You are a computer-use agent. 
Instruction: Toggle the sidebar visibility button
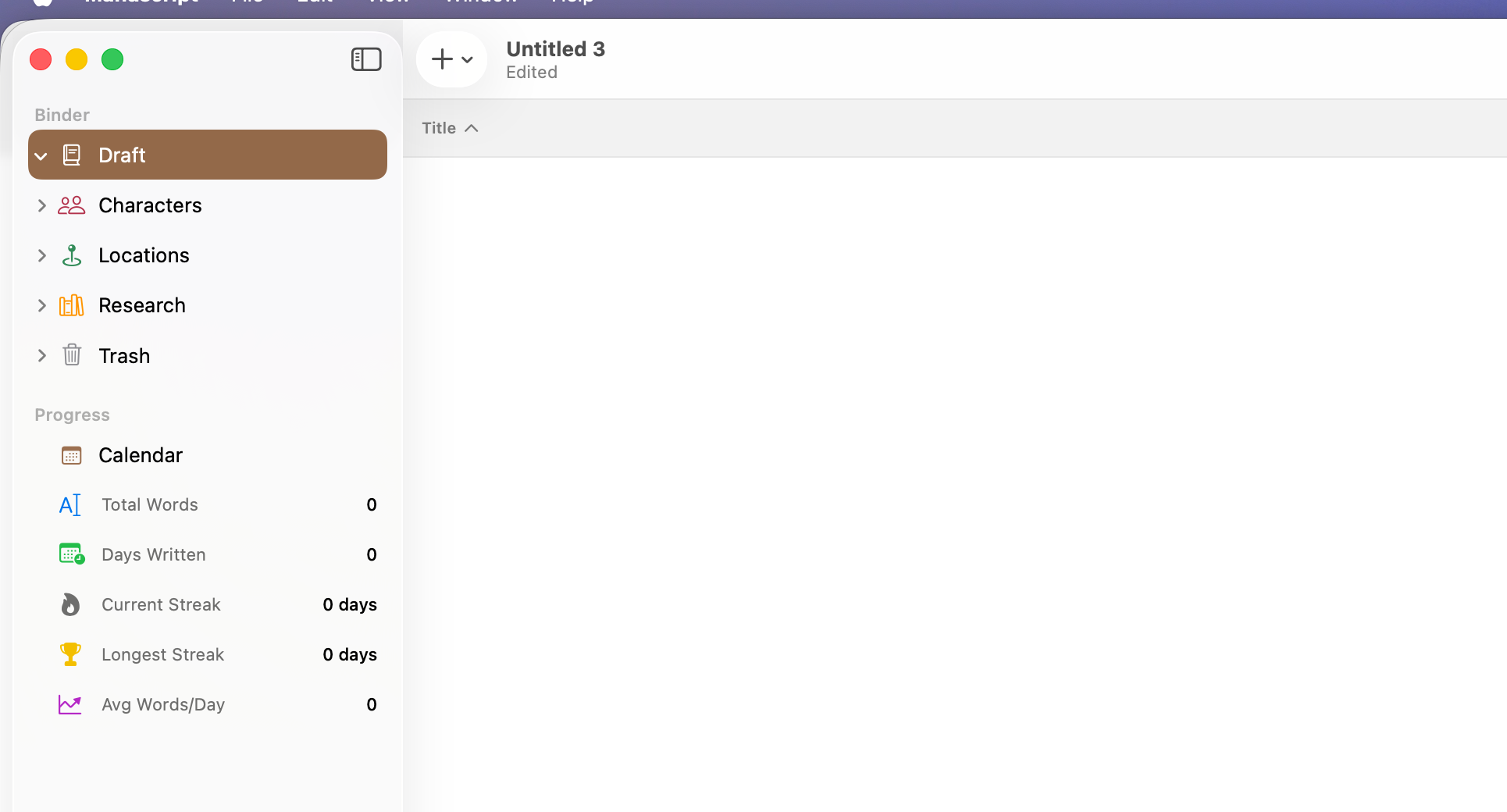365,59
